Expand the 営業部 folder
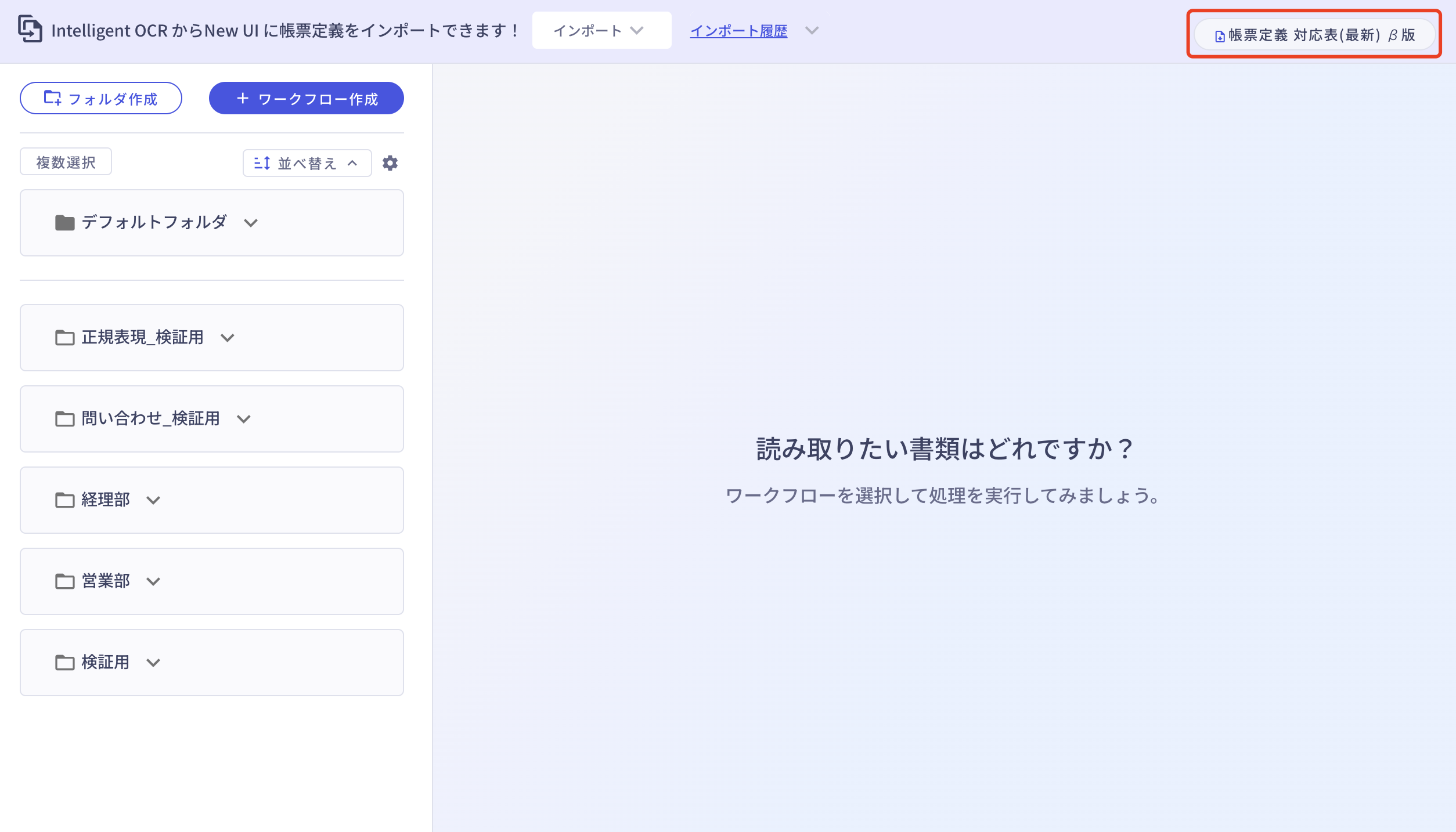The image size is (1456, 832). [153, 581]
